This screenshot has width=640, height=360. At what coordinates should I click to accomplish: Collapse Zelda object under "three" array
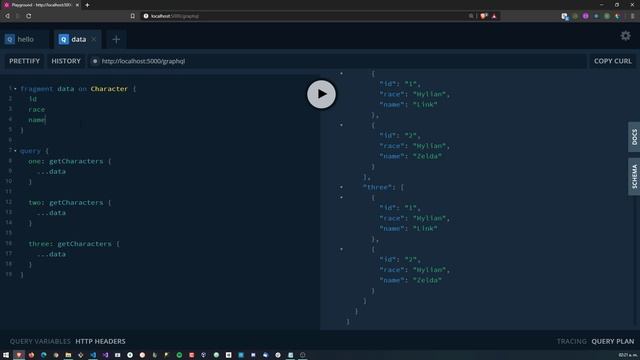pos(341,249)
